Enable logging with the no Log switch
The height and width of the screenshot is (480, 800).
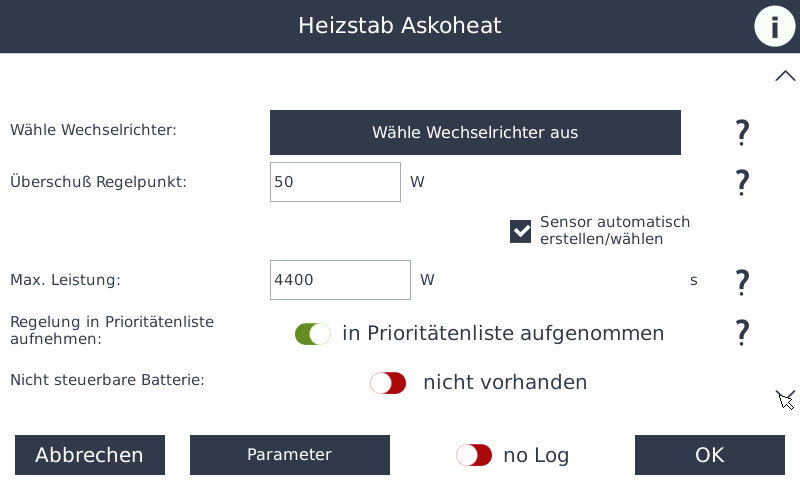coord(474,456)
